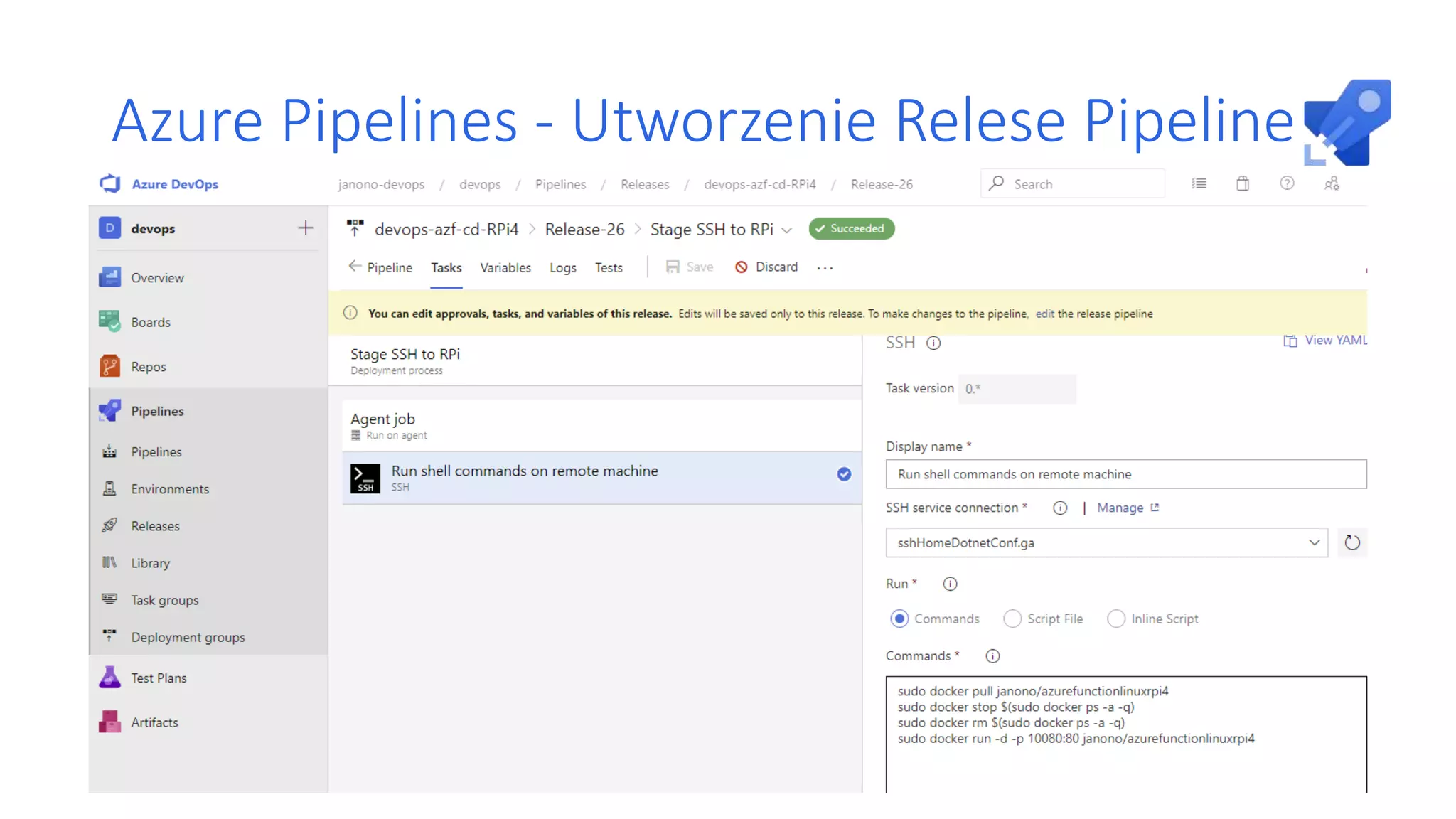Image resolution: width=1456 pixels, height=819 pixels.
Task: Click Releases in the top breadcrumb
Action: (645, 184)
